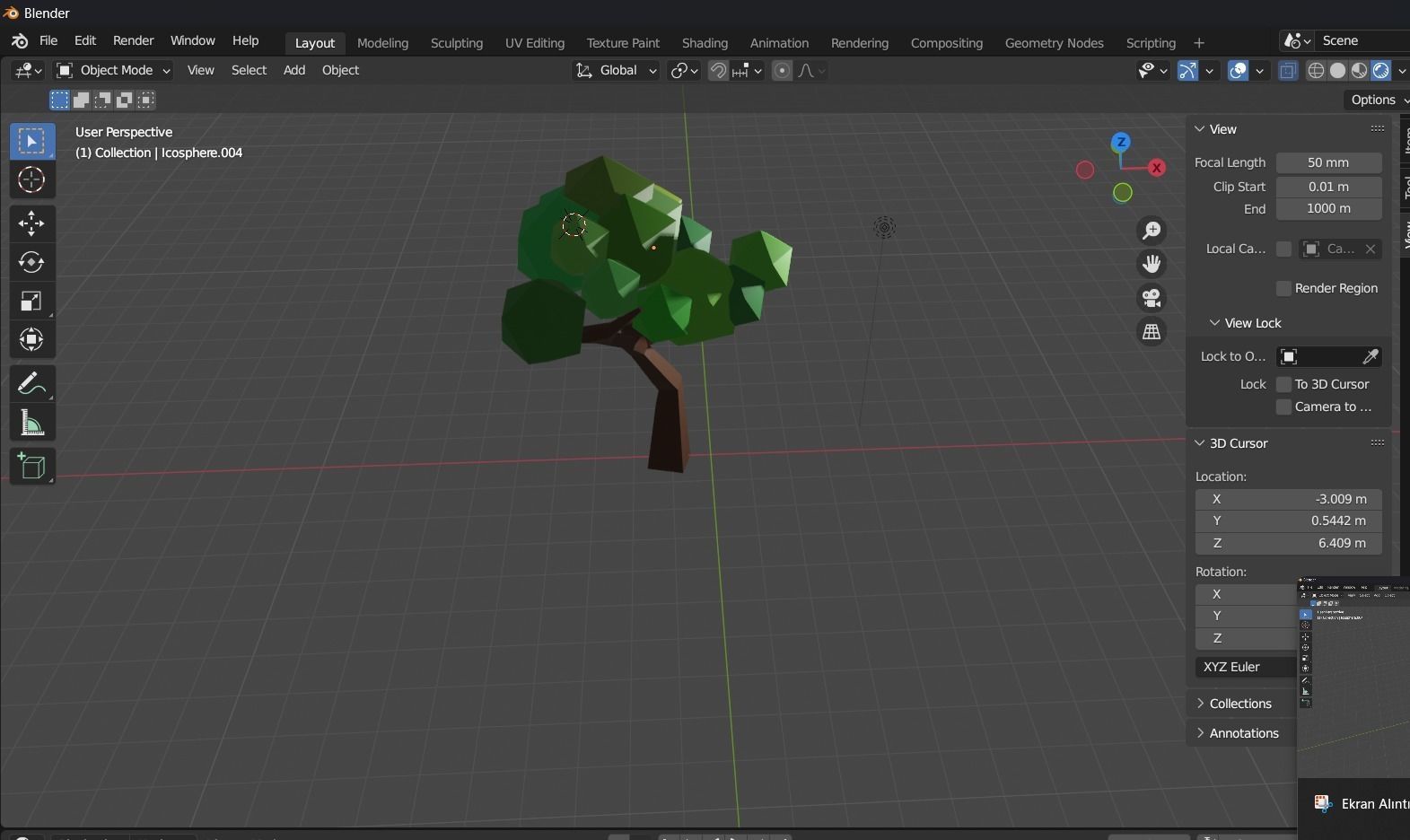
Task: Open the File menu
Action: coord(48,41)
